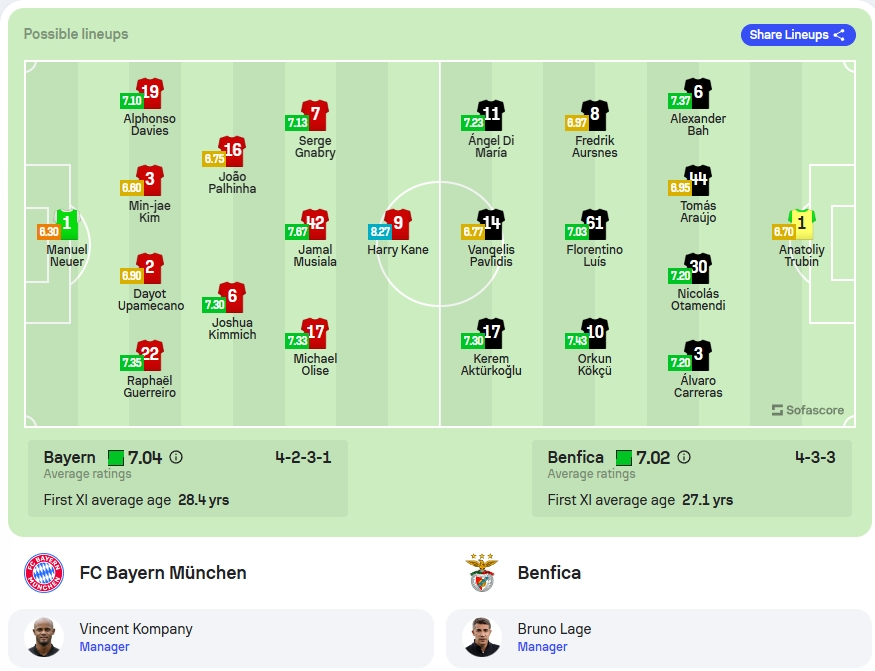The width and height of the screenshot is (875, 671).
Task: Click Alphonso Davies' 7.10 rating badge
Action: pos(132,100)
